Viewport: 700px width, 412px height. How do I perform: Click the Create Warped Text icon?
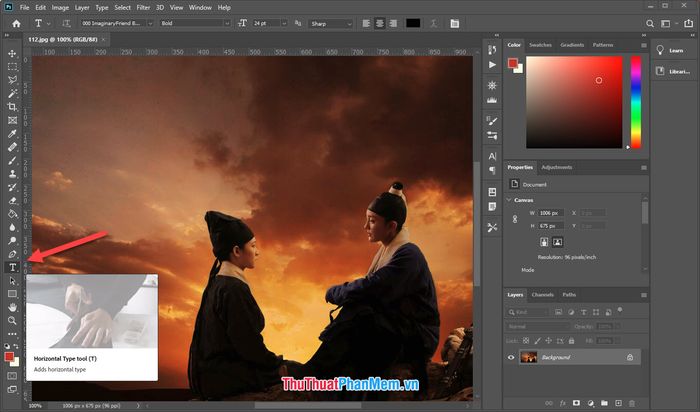433,23
